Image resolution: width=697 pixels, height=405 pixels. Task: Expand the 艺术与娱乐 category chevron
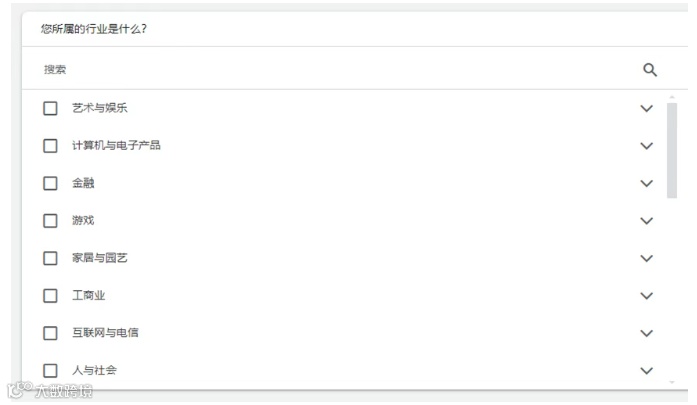[646, 108]
